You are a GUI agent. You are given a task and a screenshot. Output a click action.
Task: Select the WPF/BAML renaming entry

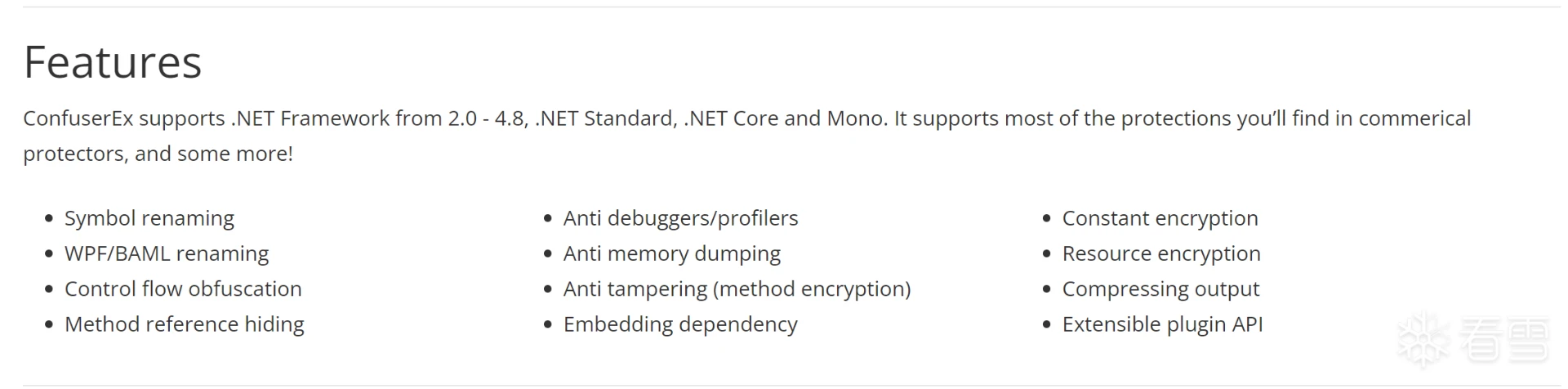167,253
